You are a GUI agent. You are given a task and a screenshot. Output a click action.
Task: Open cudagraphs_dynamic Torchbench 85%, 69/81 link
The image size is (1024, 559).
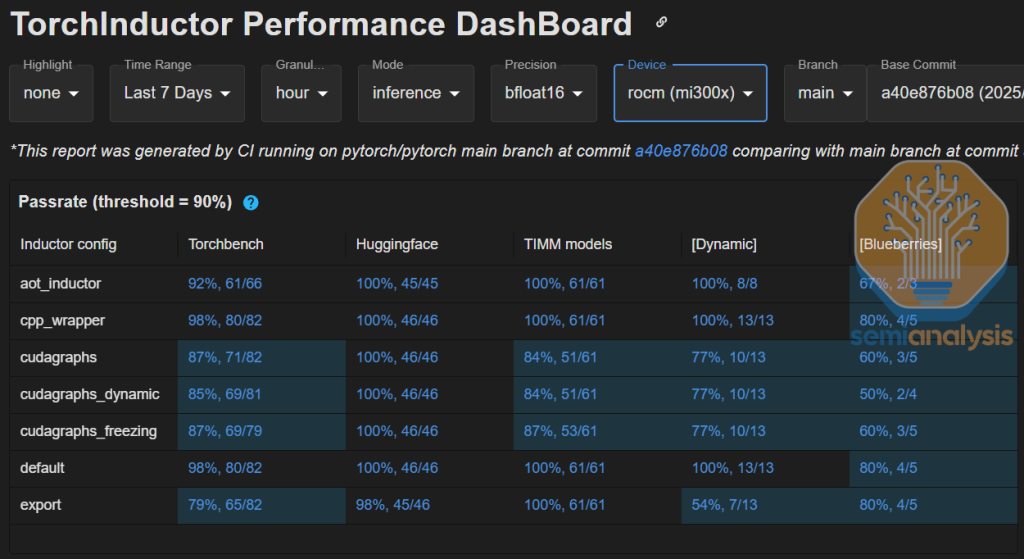225,394
